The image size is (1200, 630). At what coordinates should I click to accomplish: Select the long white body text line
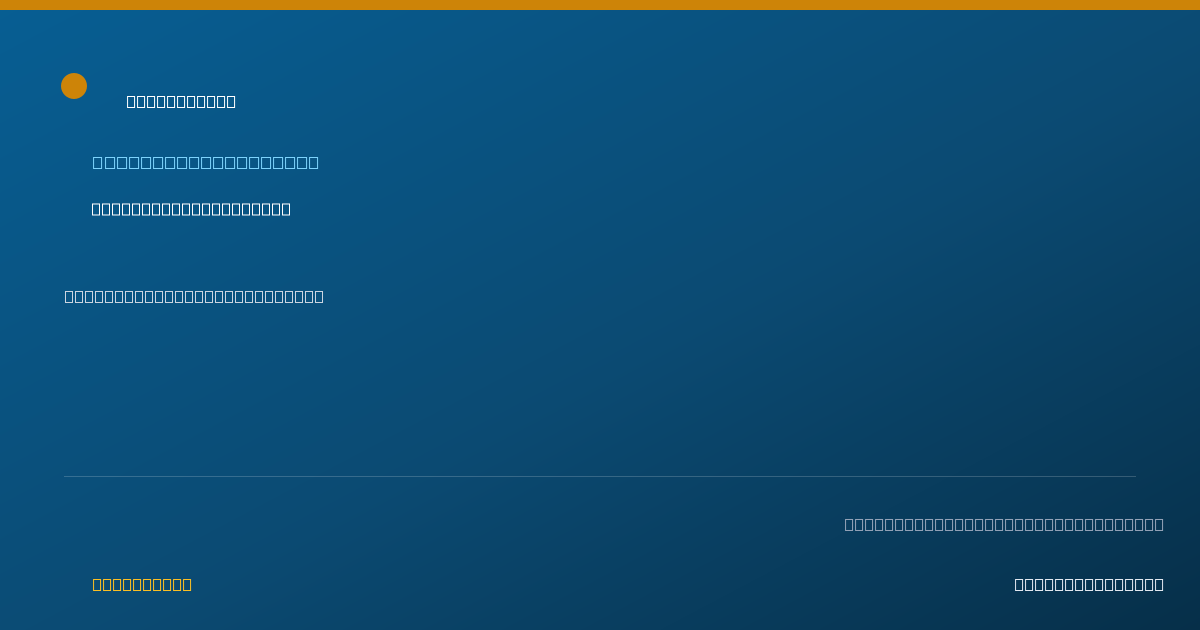(x=194, y=296)
